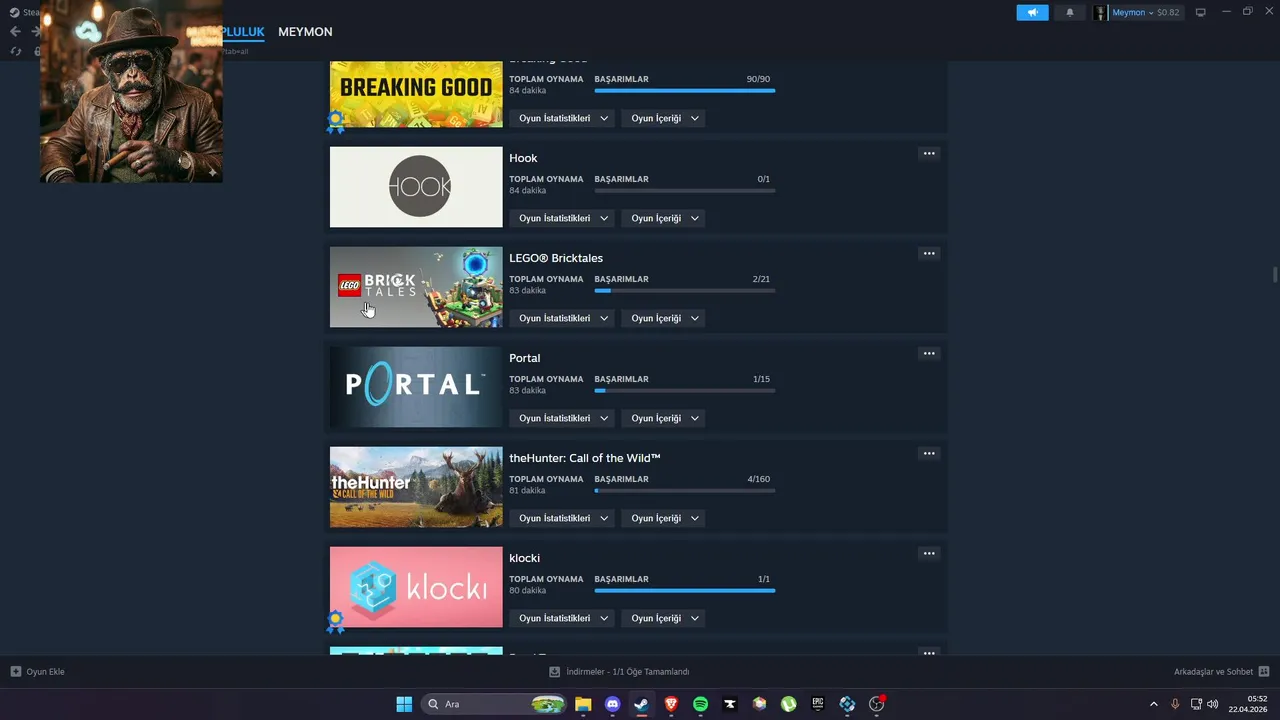Screen dimensions: 1280x720
Task: Switch to Big Picture mode icon
Action: point(1201,13)
